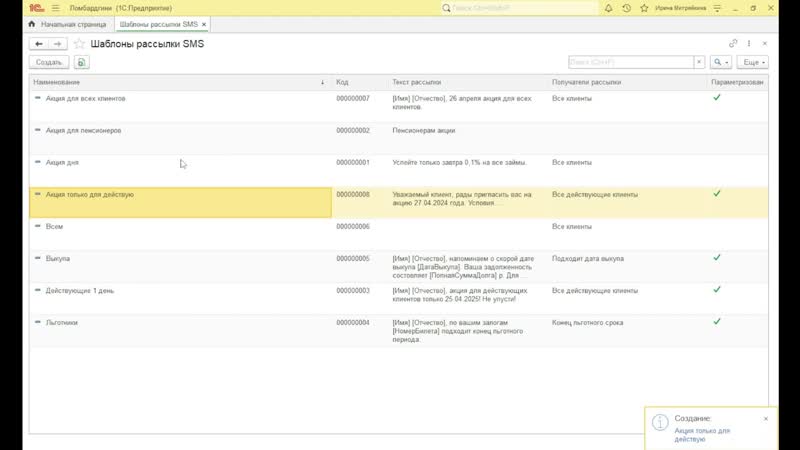The height and width of the screenshot is (450, 800).
Task: Close the Шаблоны рассылки SMS tab
Action: point(204,22)
